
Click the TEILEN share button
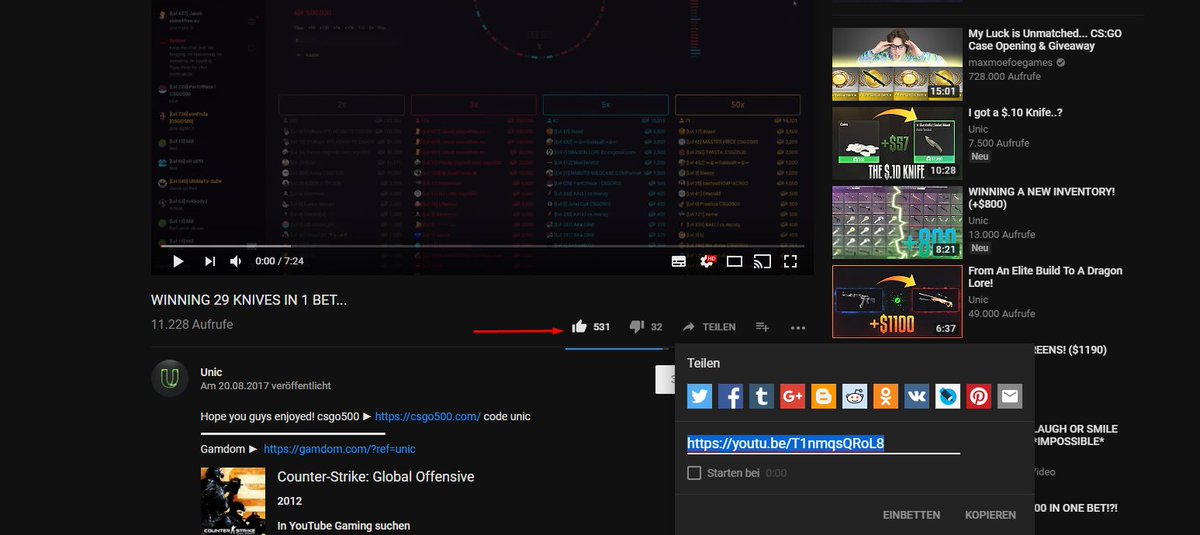coord(709,327)
